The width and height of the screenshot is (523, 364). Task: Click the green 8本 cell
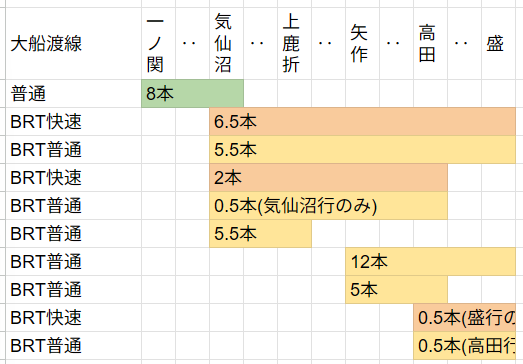coord(192,93)
